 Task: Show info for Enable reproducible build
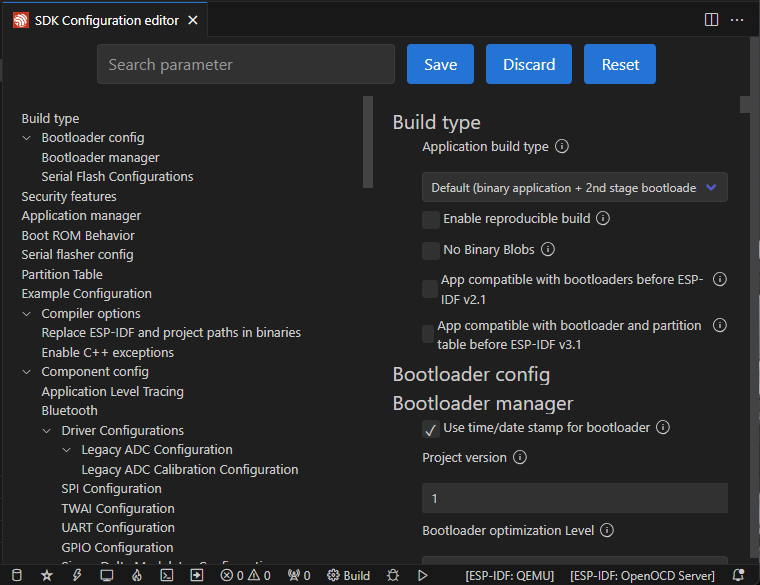pos(602,218)
